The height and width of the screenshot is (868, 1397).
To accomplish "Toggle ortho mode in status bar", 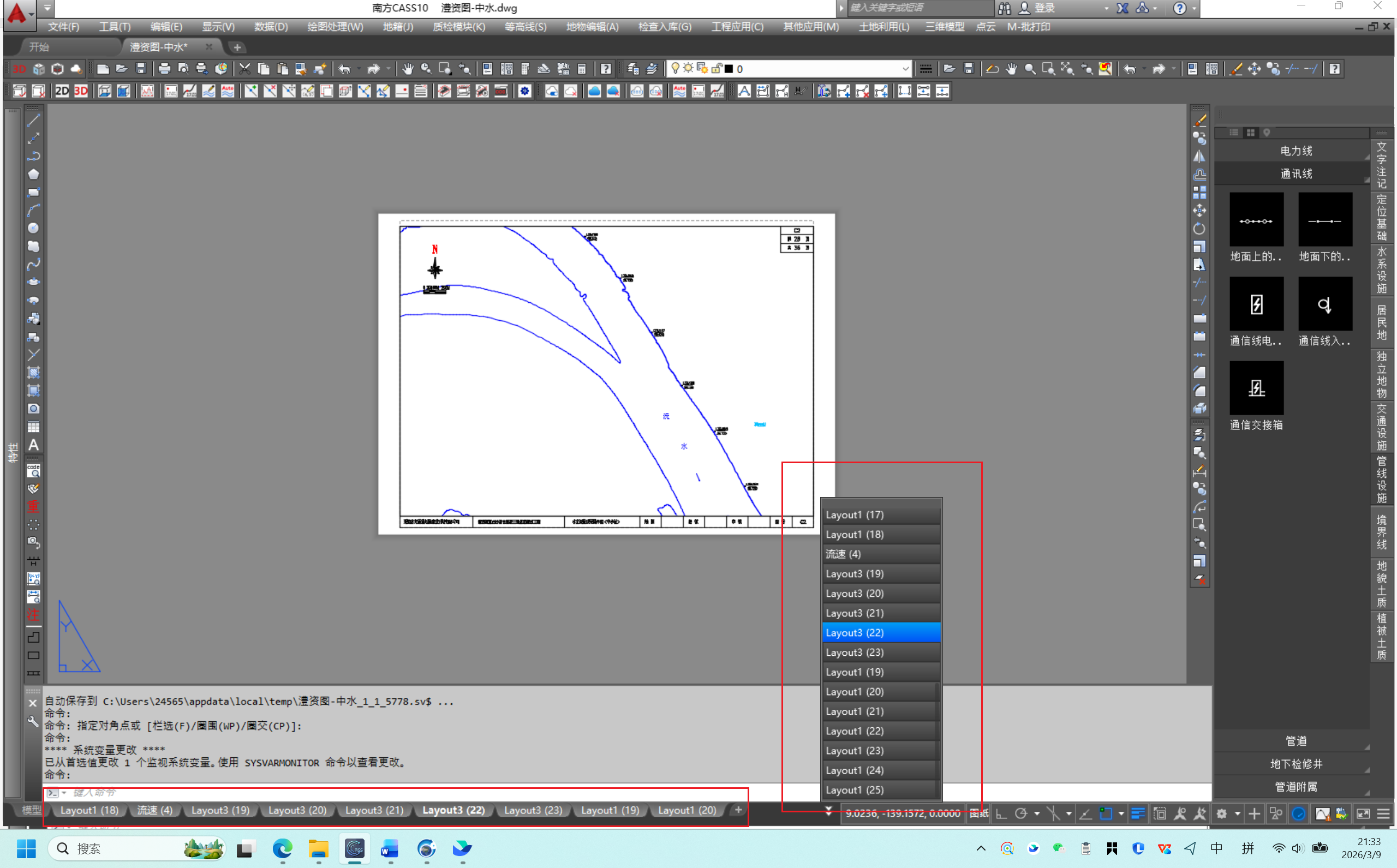I will click(1001, 813).
